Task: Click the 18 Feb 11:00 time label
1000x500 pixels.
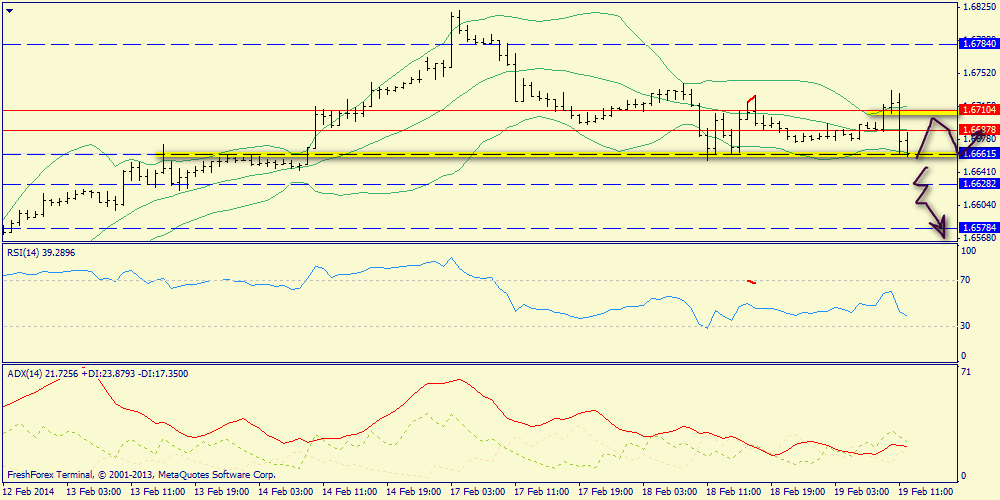Action: coord(732,492)
